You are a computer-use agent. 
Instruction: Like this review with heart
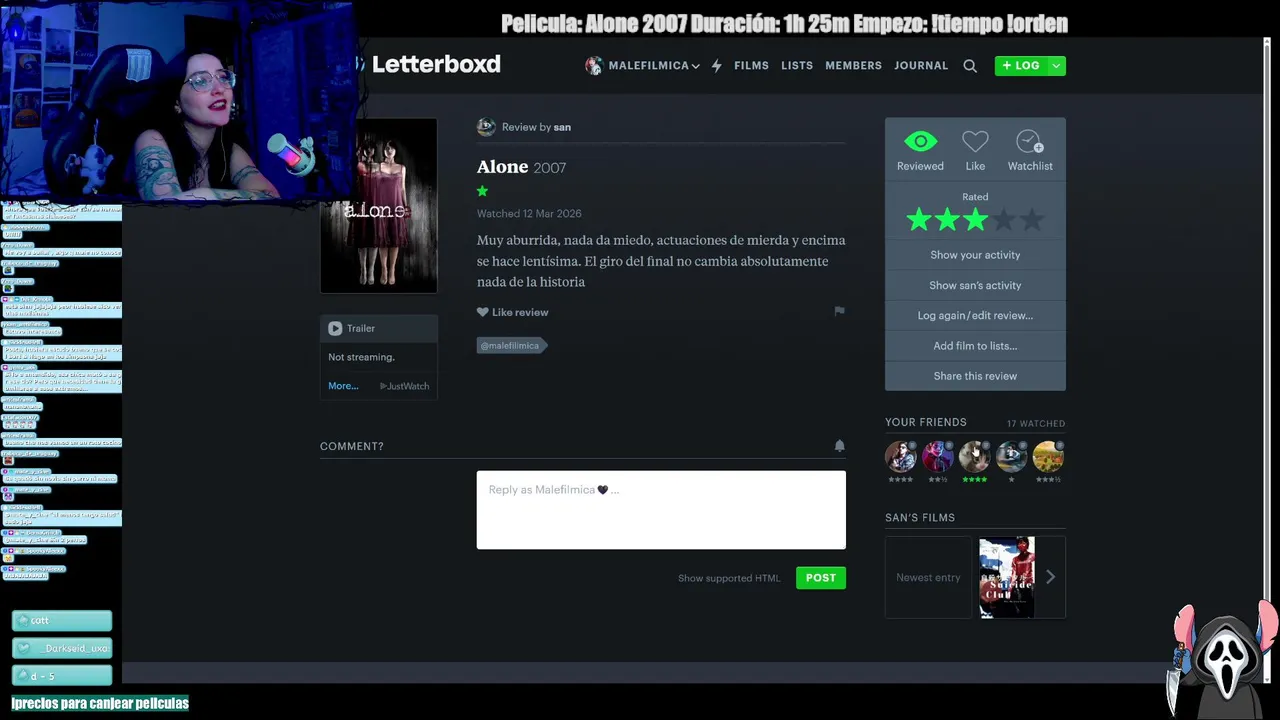pos(512,312)
